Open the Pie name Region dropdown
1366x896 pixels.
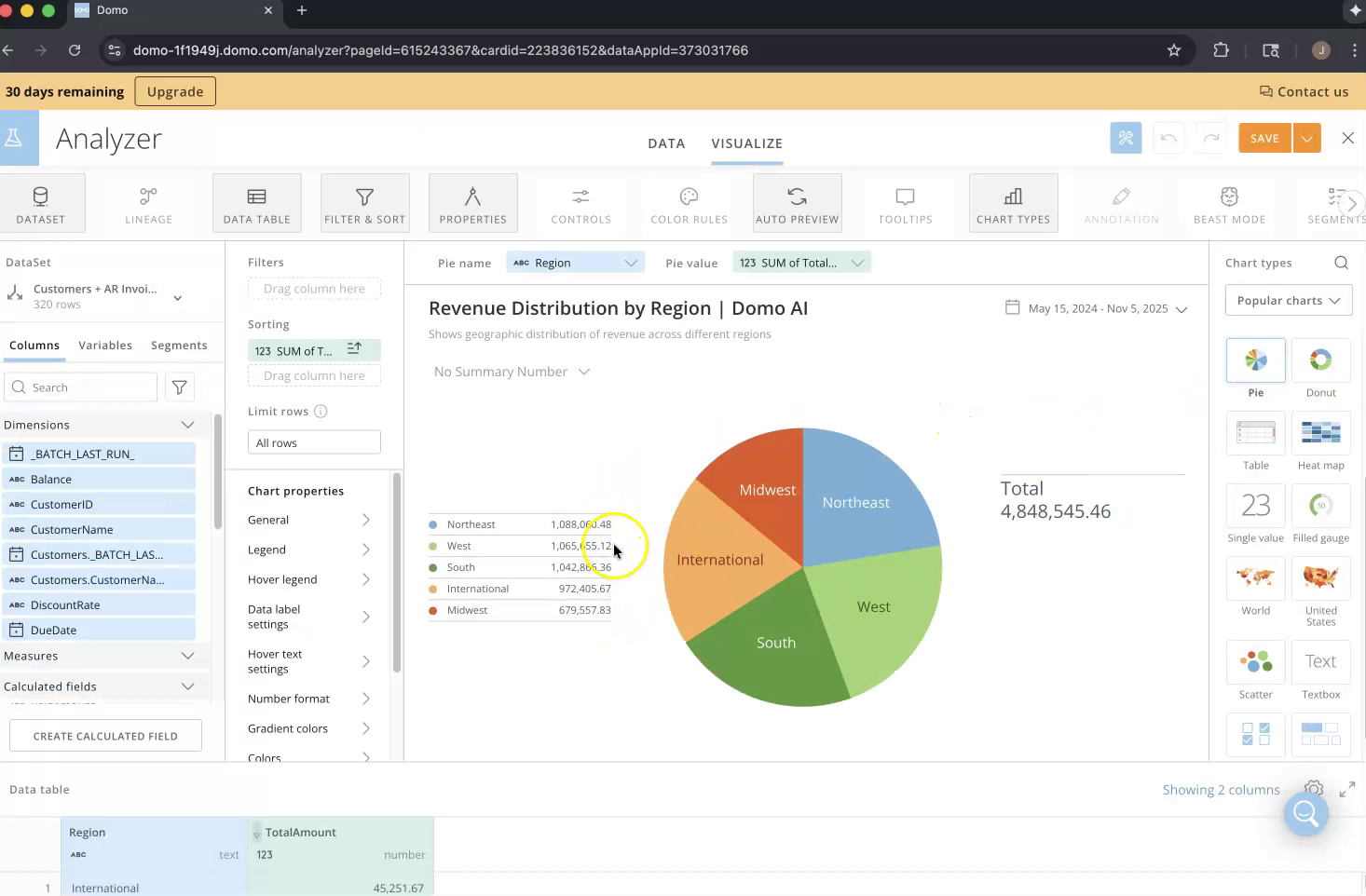(575, 263)
